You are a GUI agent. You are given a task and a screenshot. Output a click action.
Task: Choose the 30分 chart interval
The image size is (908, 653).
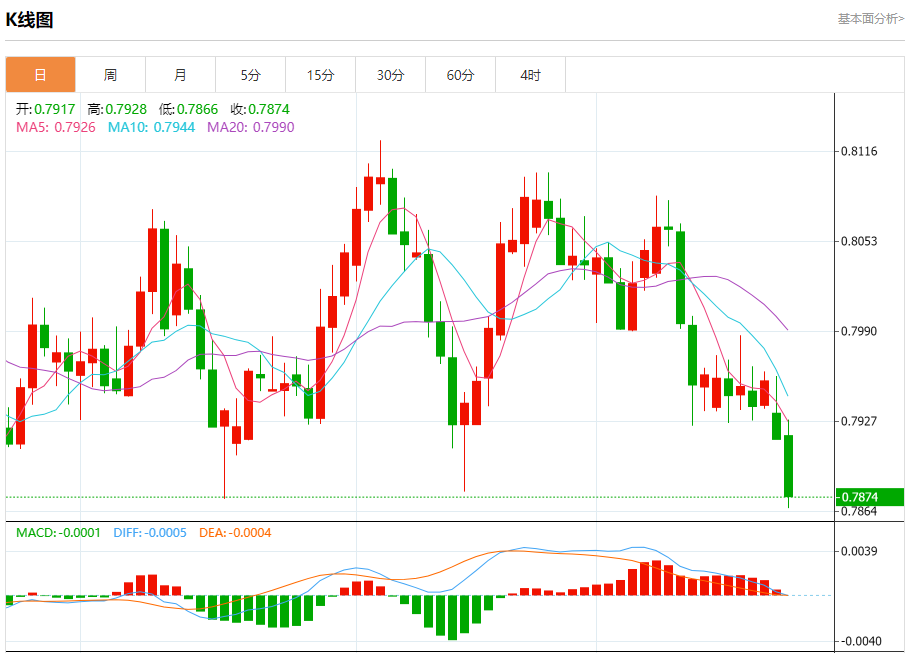390,75
